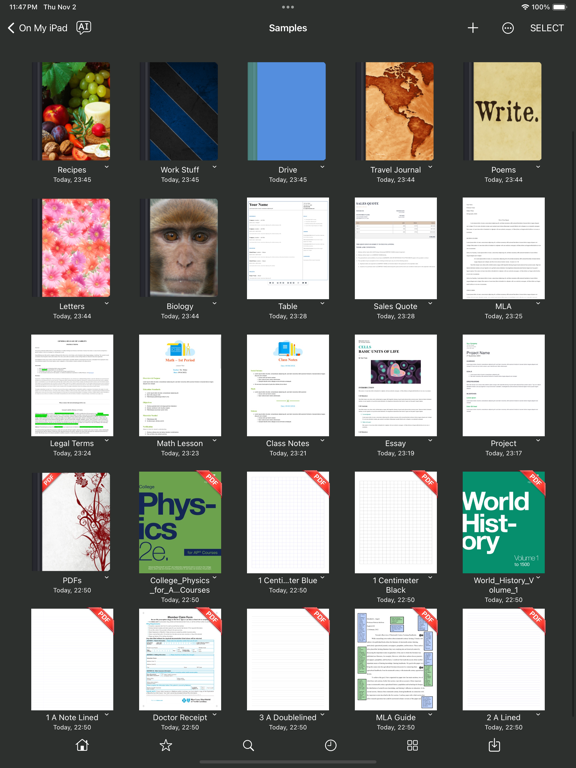This screenshot has width=576, height=768.
Task: Tap the Import download tray icon
Action: 494,745
